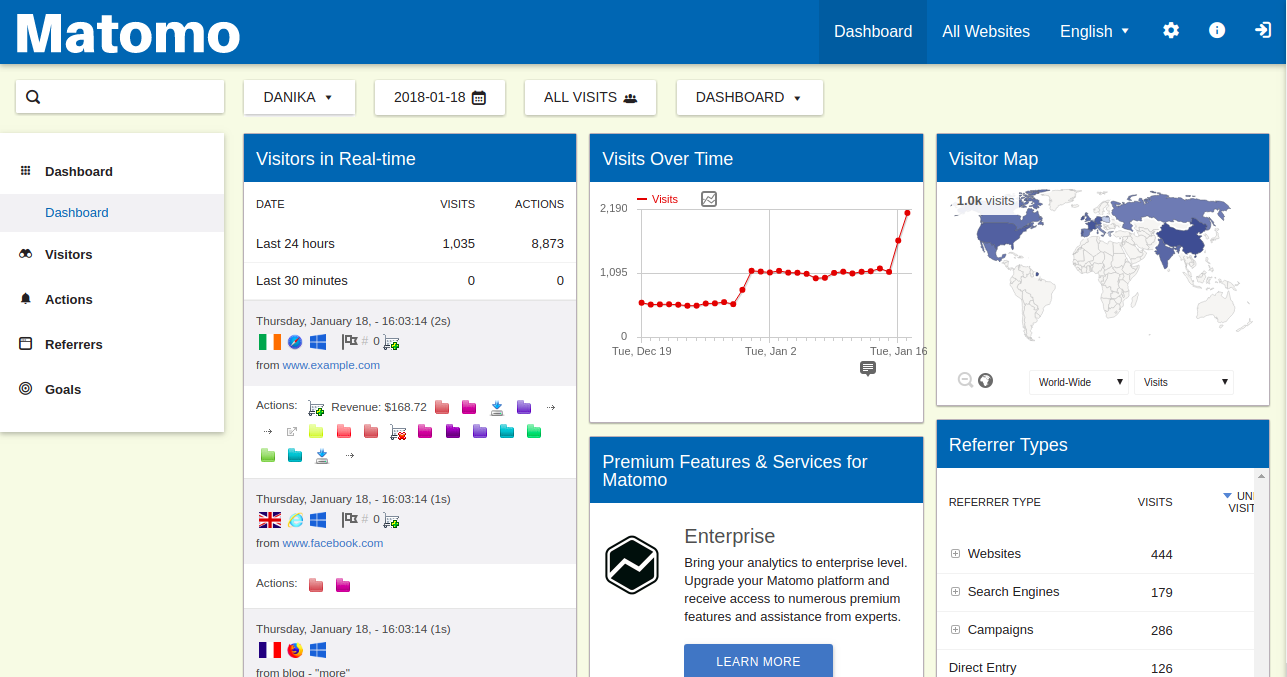Open the Matomo administration gear icon
Screen dimensions: 1287x677
[x=1170, y=31]
